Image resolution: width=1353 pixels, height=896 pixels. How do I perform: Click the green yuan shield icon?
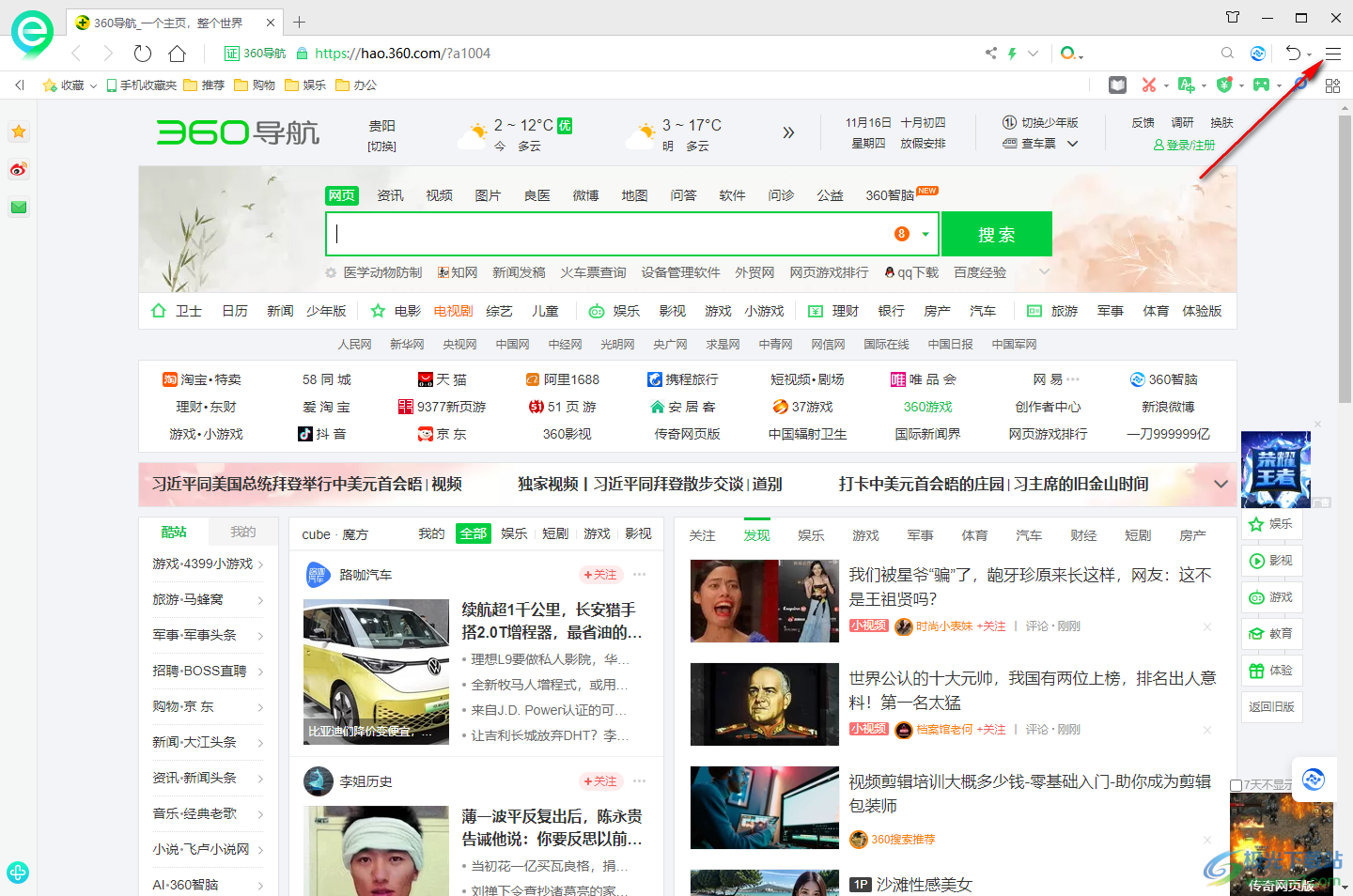tap(1223, 85)
